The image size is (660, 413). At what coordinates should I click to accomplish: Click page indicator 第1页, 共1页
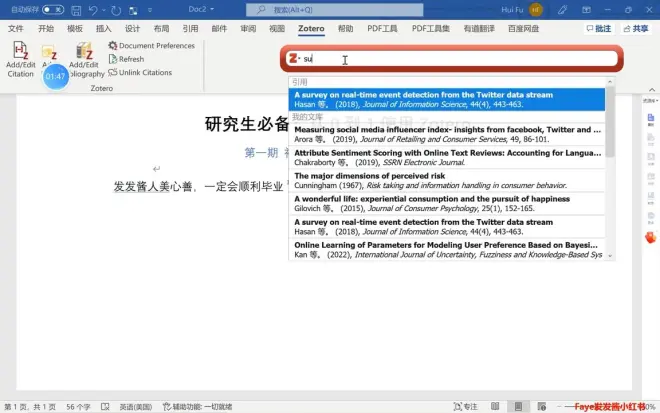click(30, 407)
